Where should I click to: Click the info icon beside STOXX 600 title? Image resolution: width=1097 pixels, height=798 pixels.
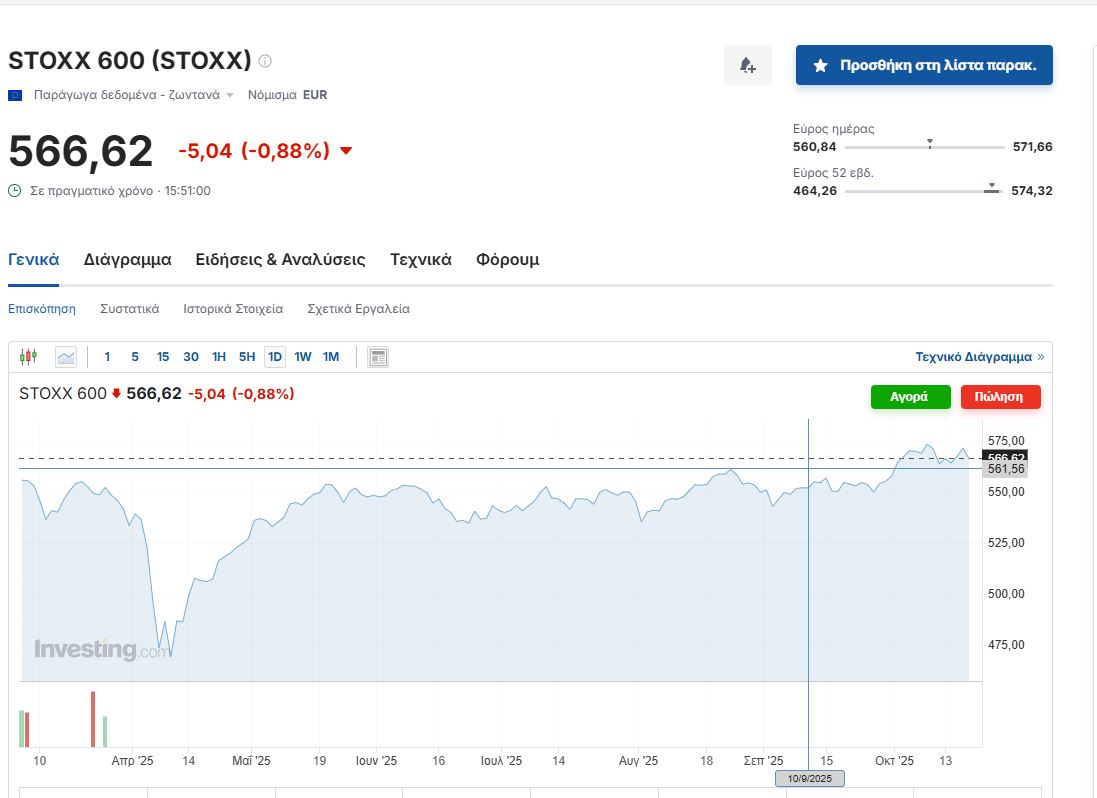265,61
